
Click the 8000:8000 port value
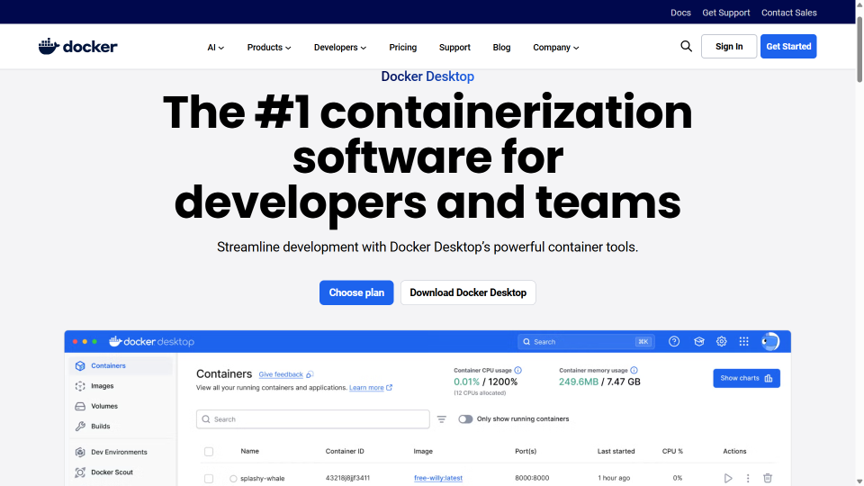pos(532,478)
